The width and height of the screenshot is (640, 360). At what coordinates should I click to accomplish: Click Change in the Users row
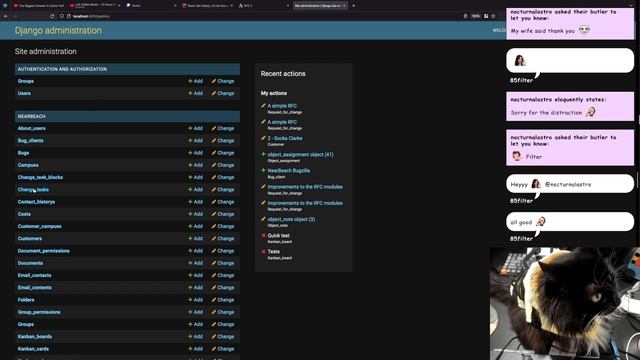(x=223, y=93)
